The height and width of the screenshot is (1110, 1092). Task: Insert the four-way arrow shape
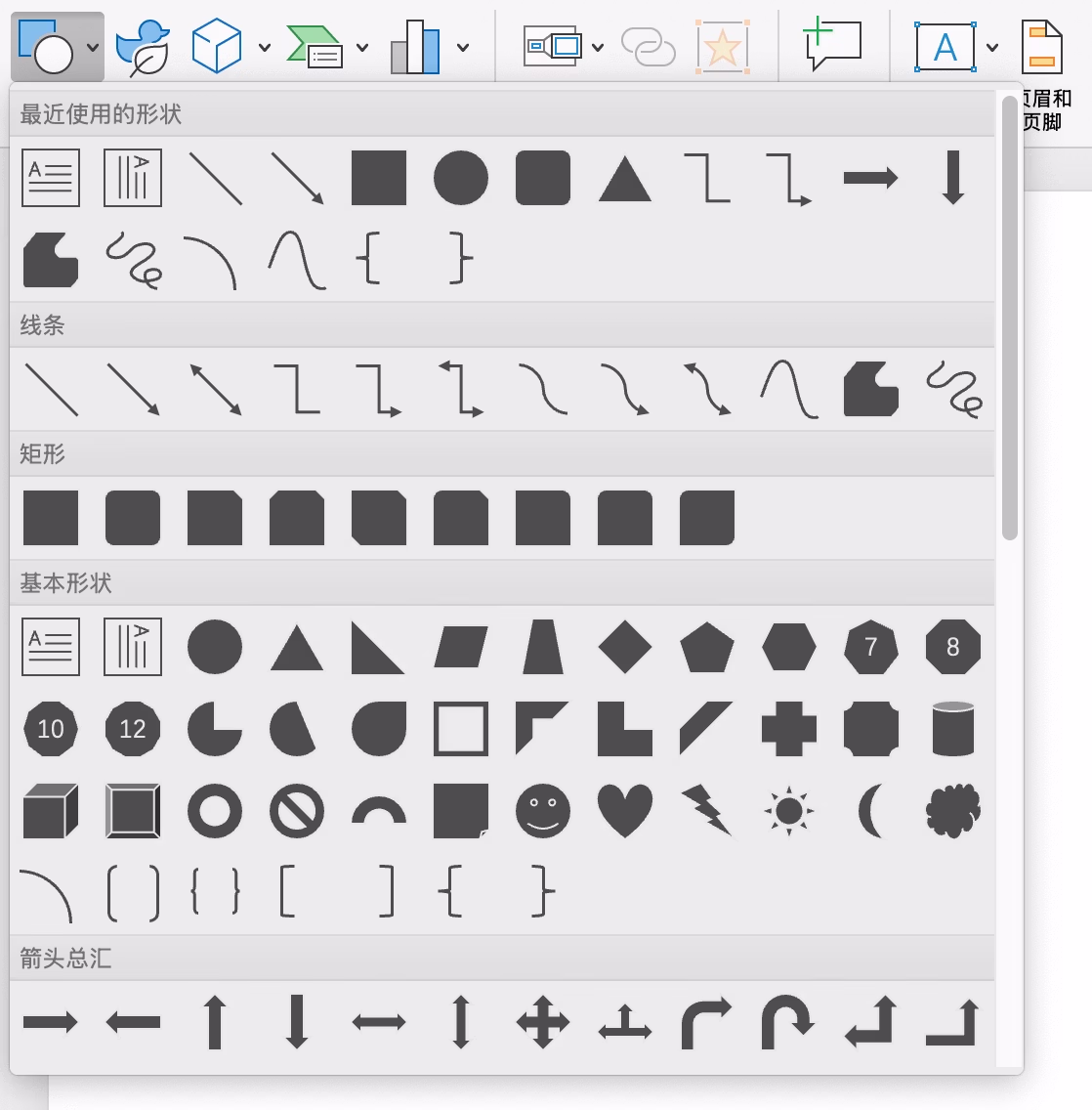click(542, 1023)
